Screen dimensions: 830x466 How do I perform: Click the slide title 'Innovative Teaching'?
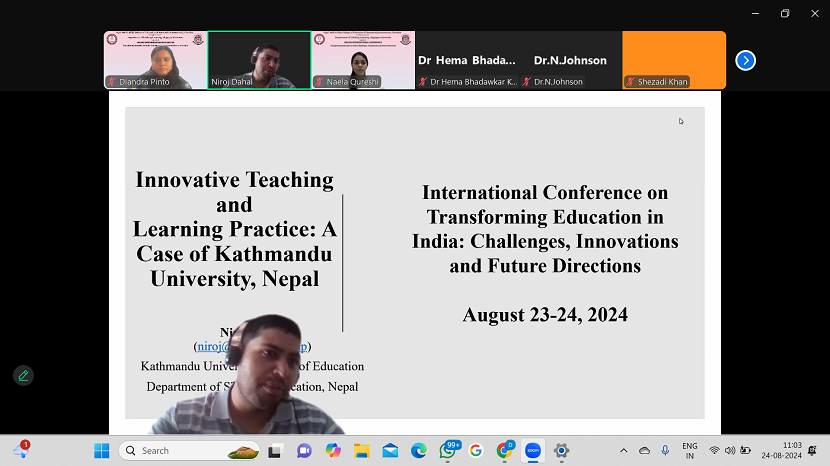coord(234,180)
